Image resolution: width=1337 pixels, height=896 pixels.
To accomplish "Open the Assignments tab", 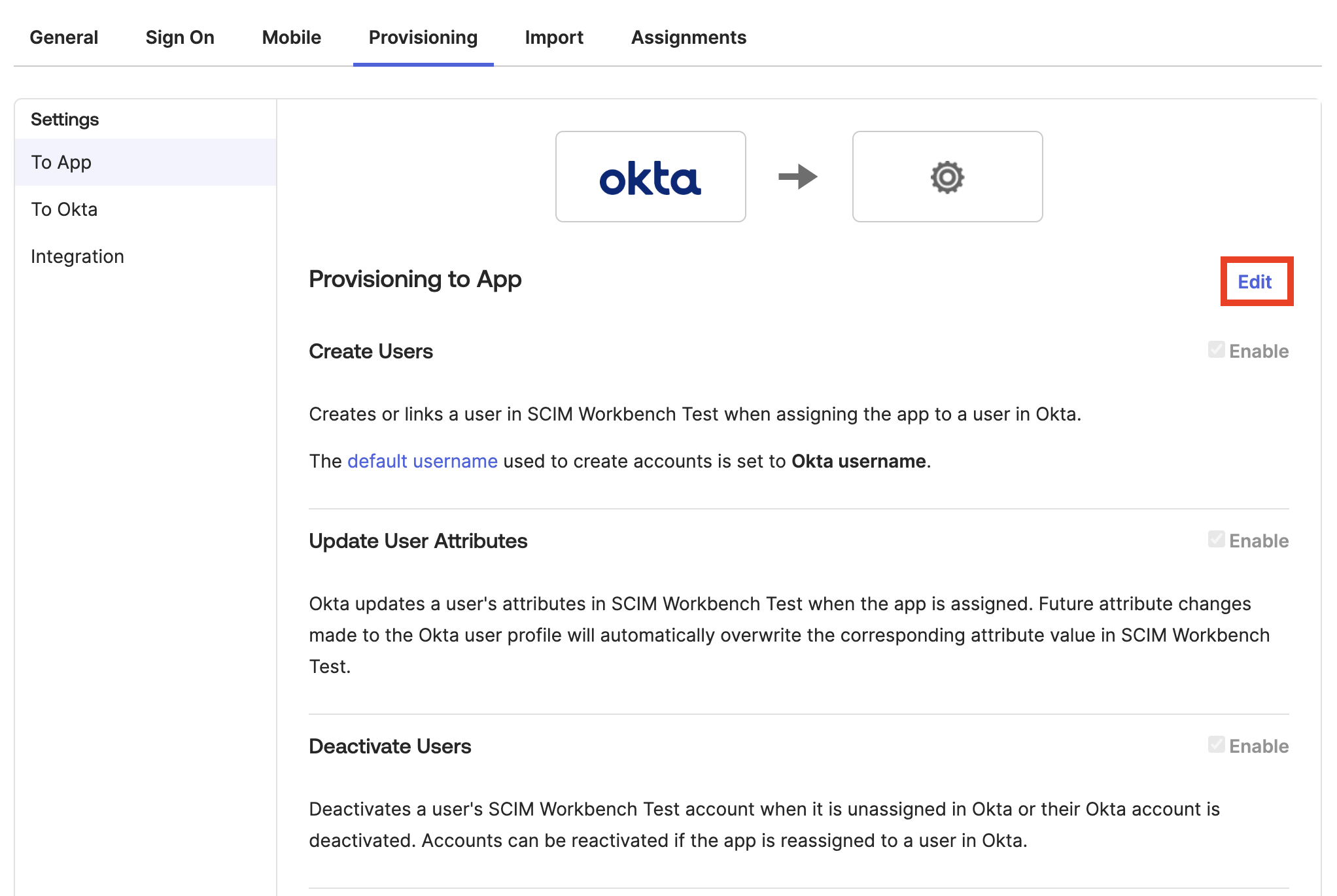I will tap(689, 37).
